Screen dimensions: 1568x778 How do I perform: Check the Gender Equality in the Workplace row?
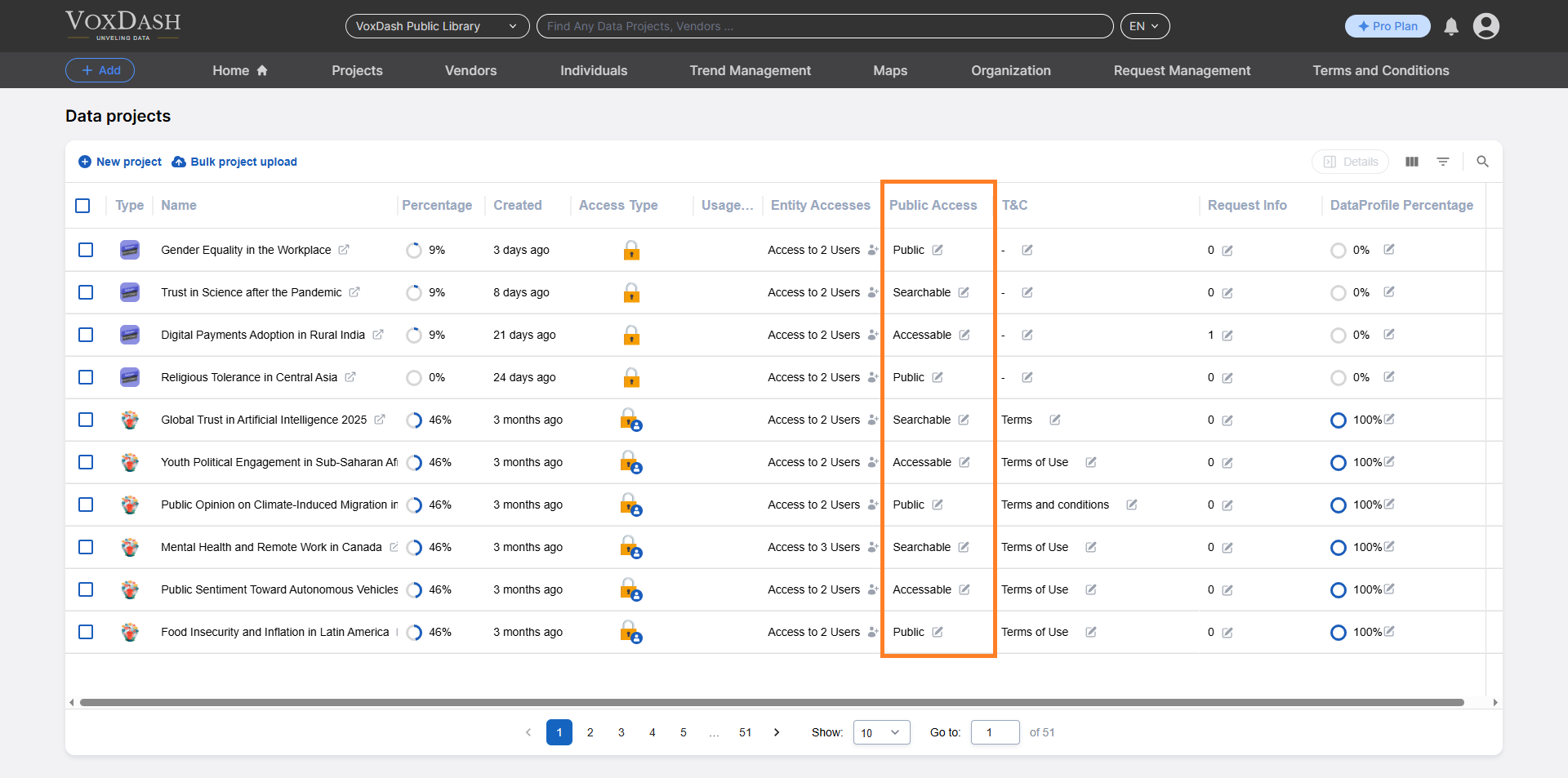pyautogui.click(x=86, y=250)
